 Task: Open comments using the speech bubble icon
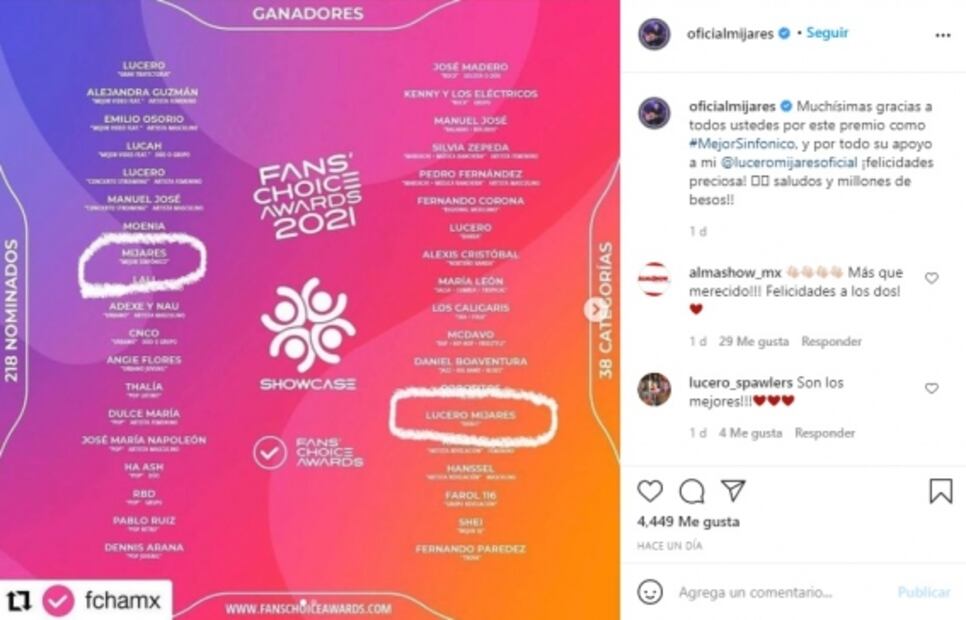click(x=692, y=491)
